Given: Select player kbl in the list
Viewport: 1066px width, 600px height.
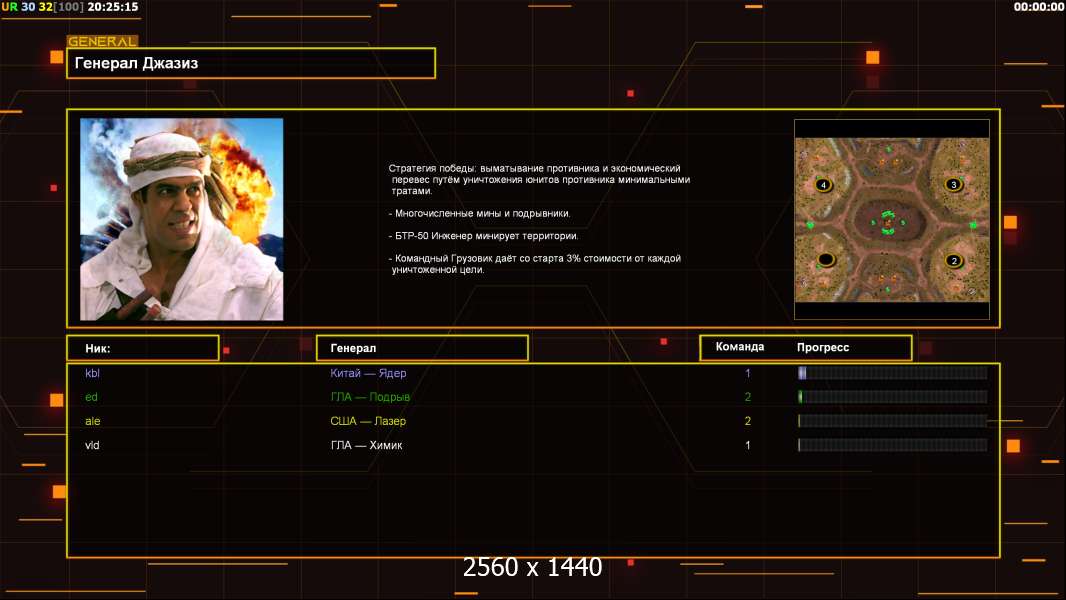Looking at the screenshot, I should [x=93, y=373].
